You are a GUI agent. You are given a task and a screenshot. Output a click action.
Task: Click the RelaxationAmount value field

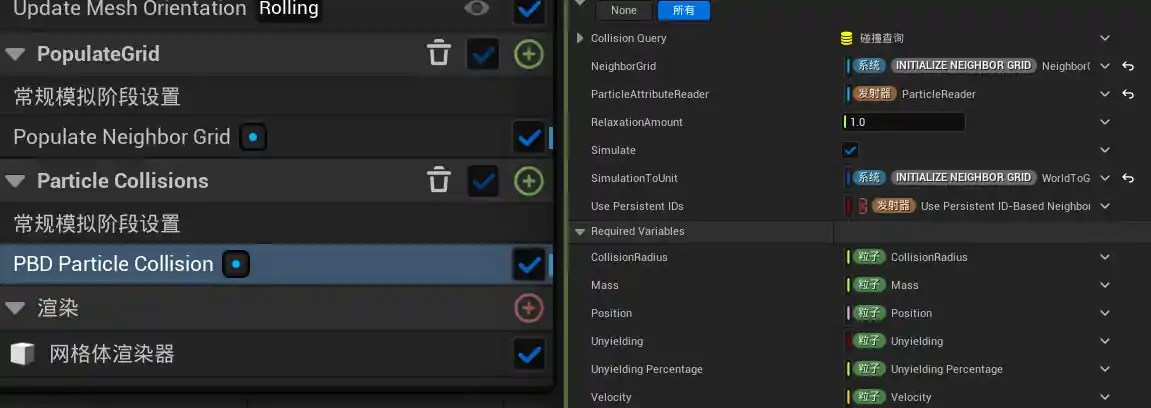(904, 122)
